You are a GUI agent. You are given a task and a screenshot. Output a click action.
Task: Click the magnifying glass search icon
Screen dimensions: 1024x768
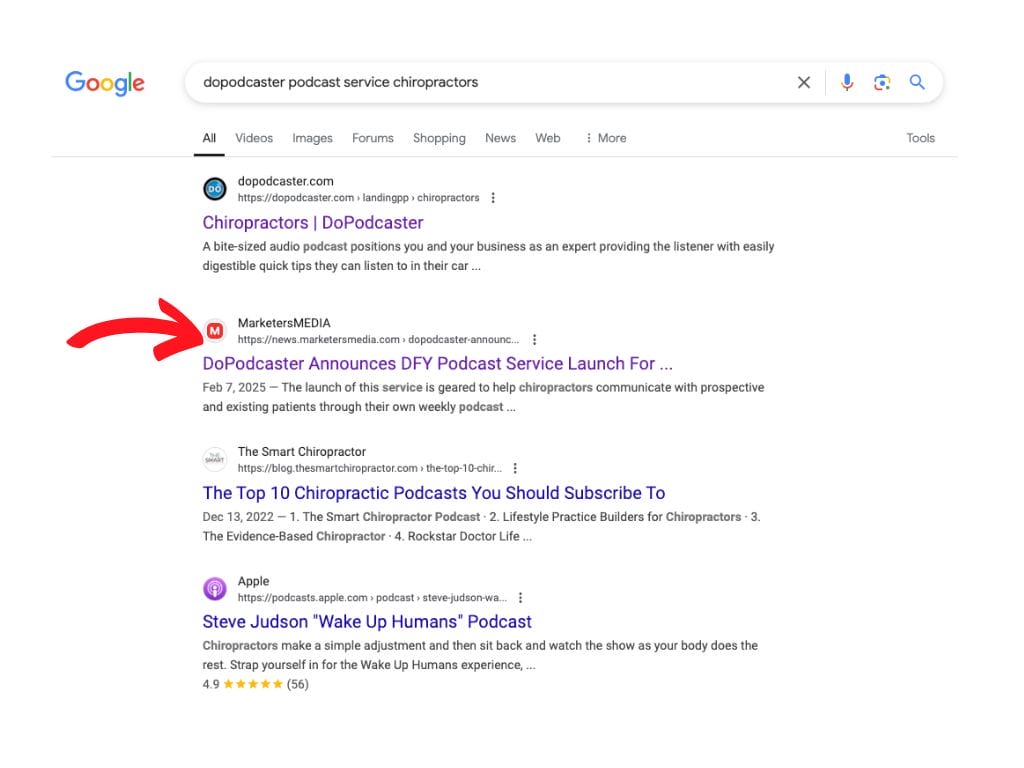point(917,83)
